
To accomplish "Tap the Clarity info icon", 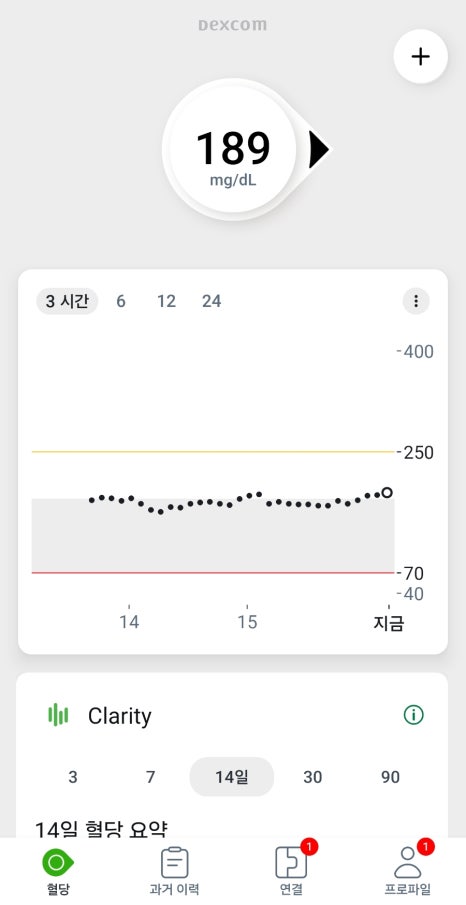I will coord(413,715).
